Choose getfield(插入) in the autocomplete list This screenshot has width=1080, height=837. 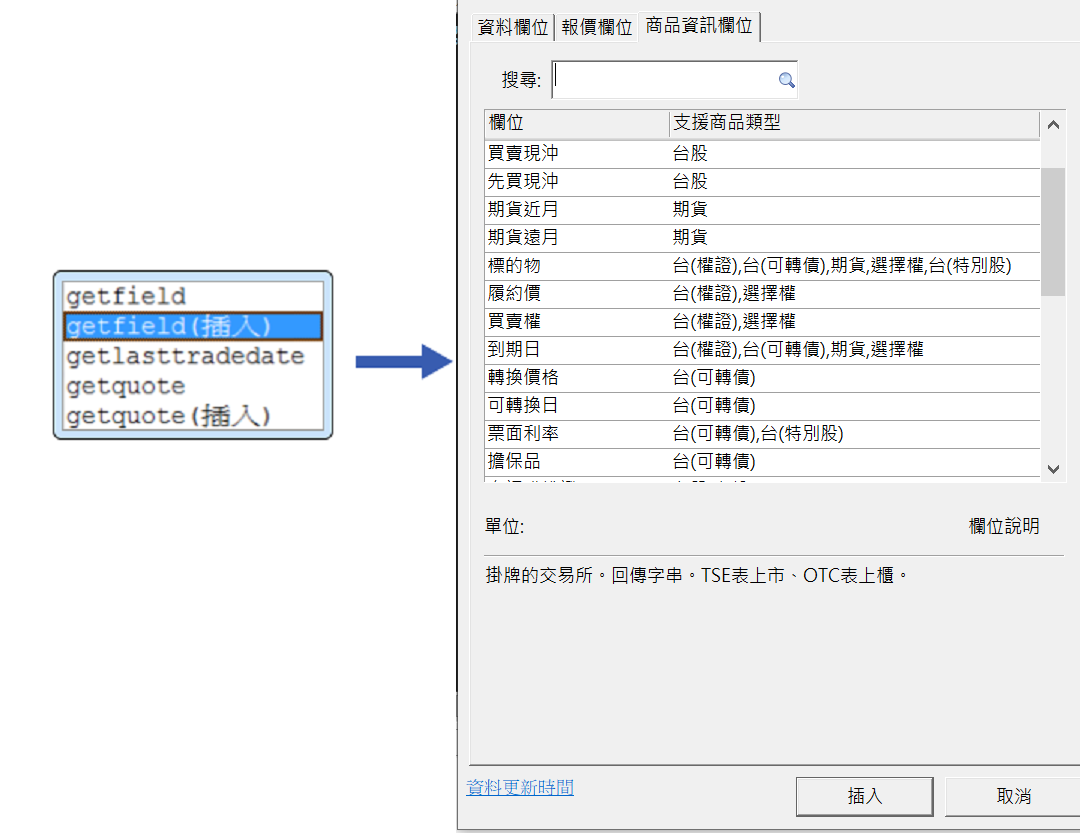(193, 327)
